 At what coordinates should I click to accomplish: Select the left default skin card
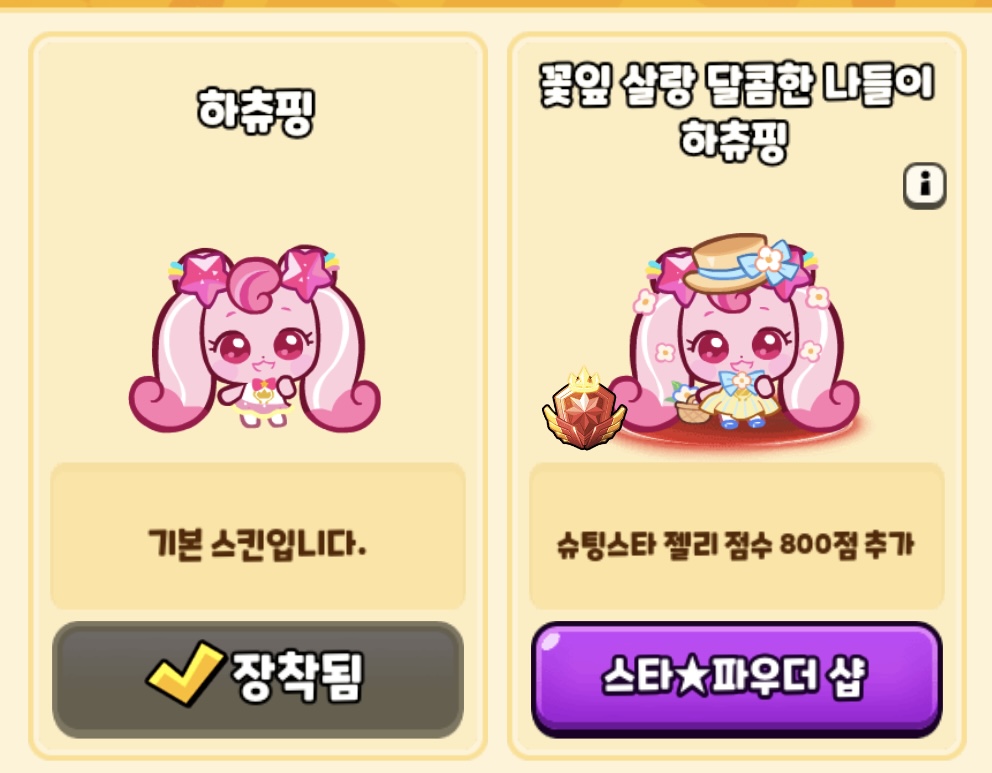258,396
